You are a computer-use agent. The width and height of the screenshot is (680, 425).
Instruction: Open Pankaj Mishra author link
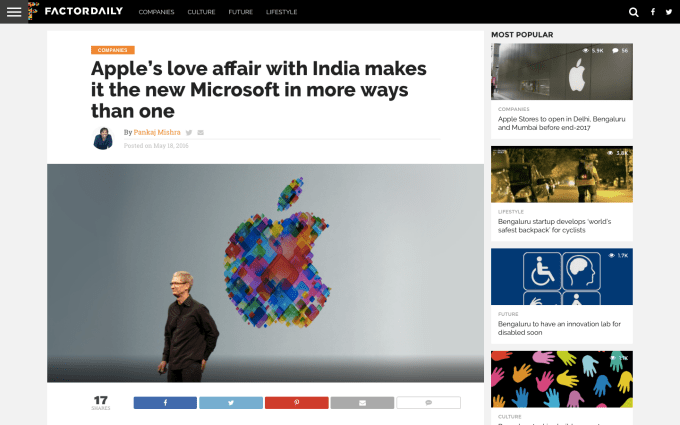[157, 132]
